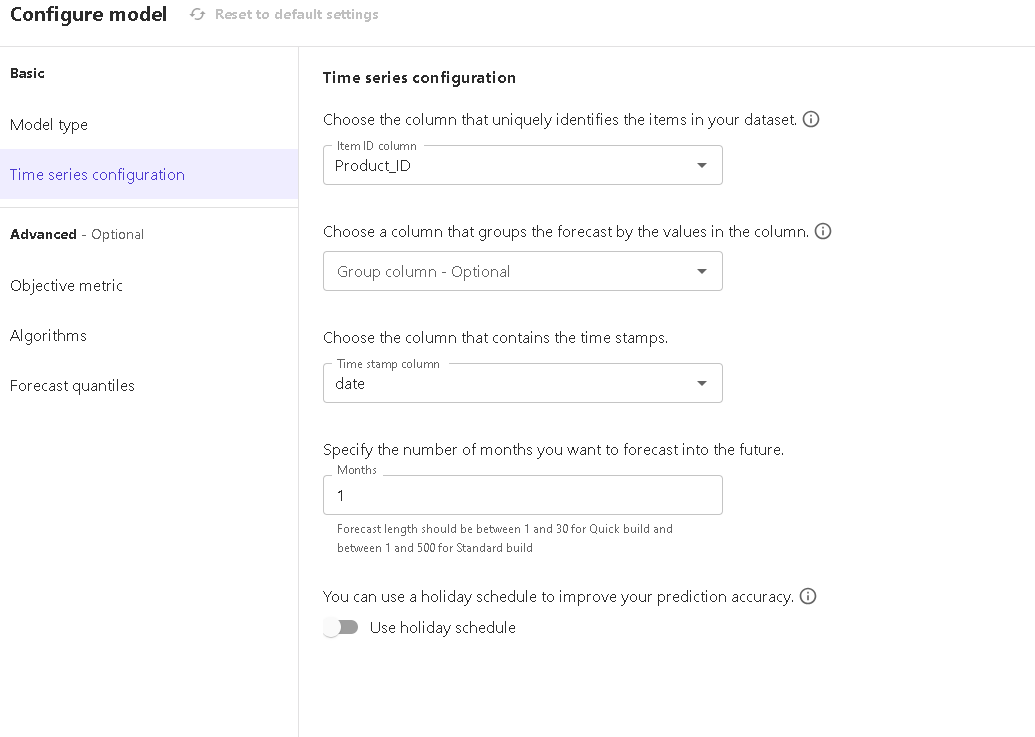
Task: Select Time series configuration in sidebar
Action: click(x=97, y=175)
